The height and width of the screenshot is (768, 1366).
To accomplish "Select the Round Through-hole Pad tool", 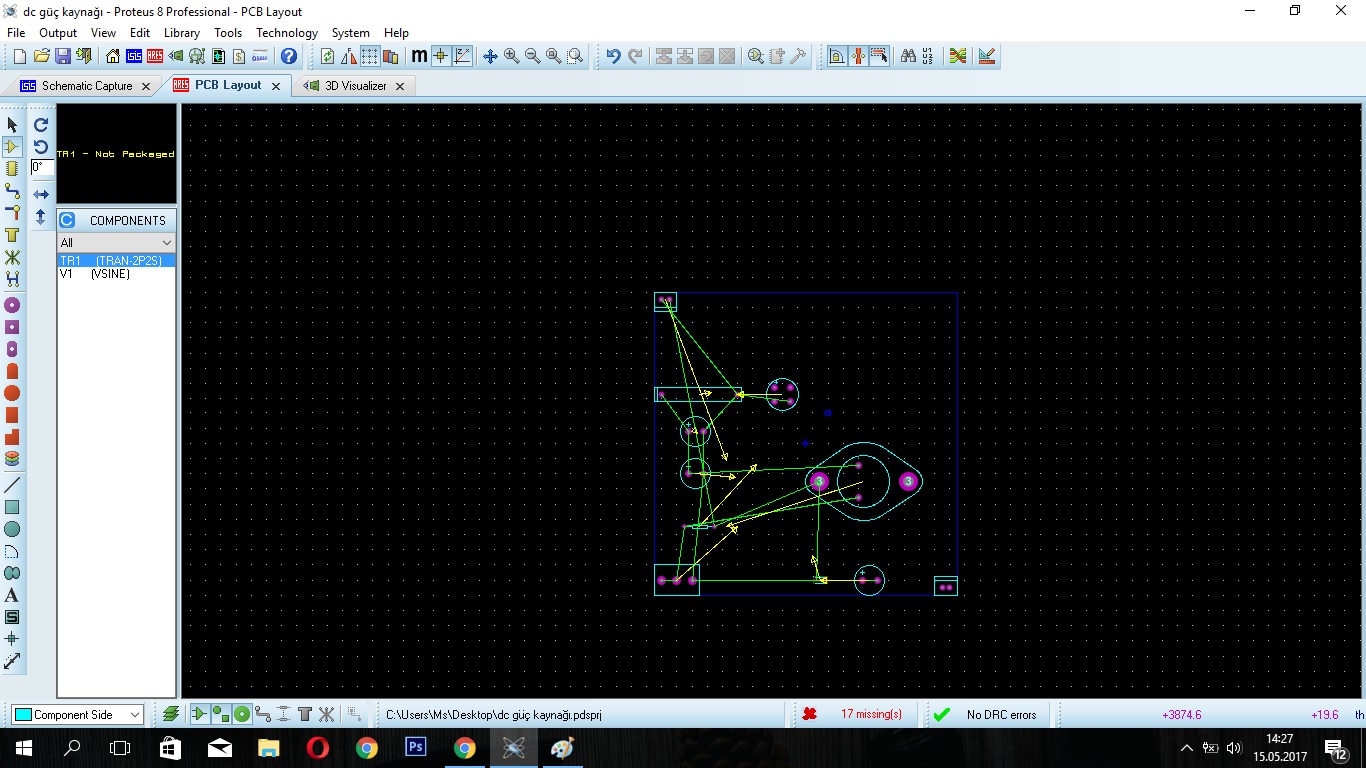I will [x=12, y=305].
